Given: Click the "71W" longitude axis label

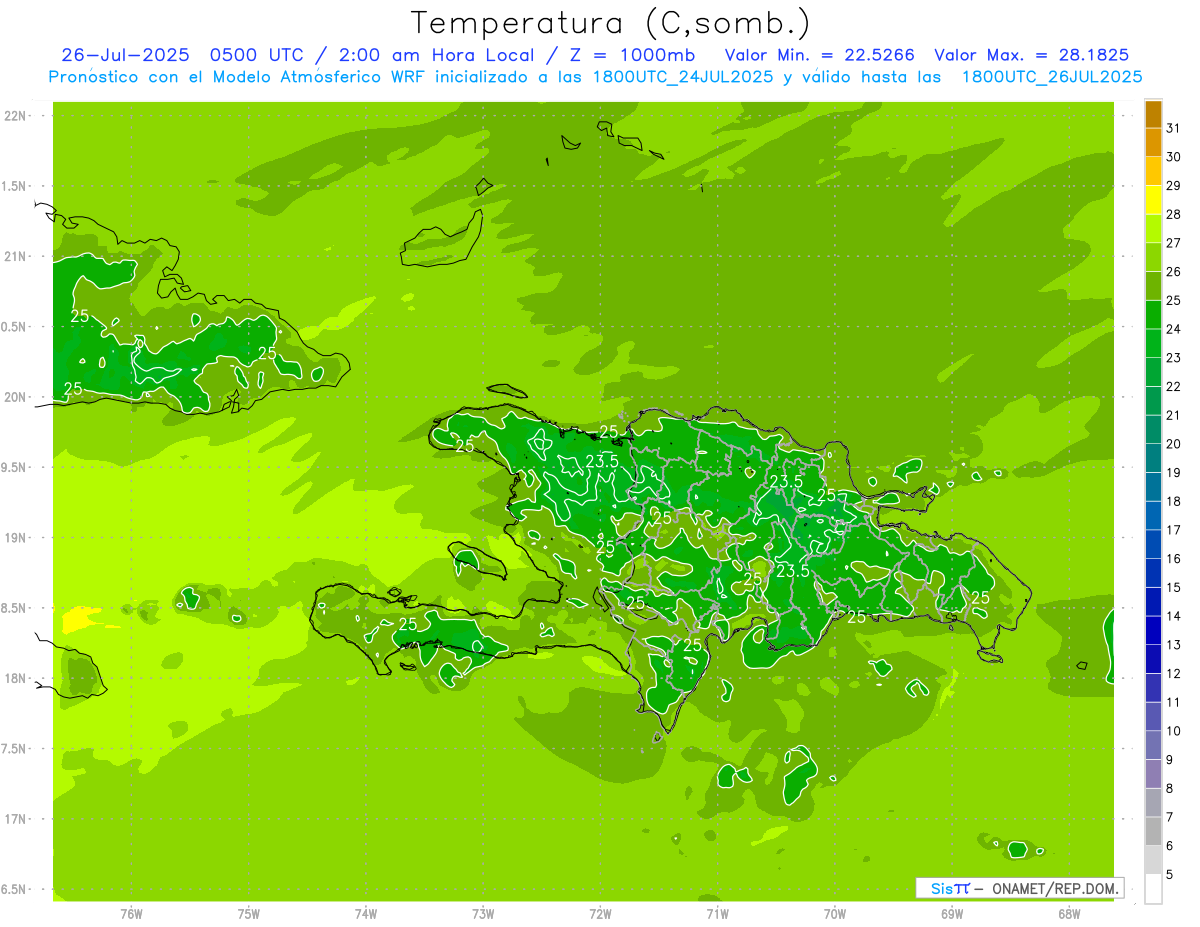Looking at the screenshot, I should (717, 914).
